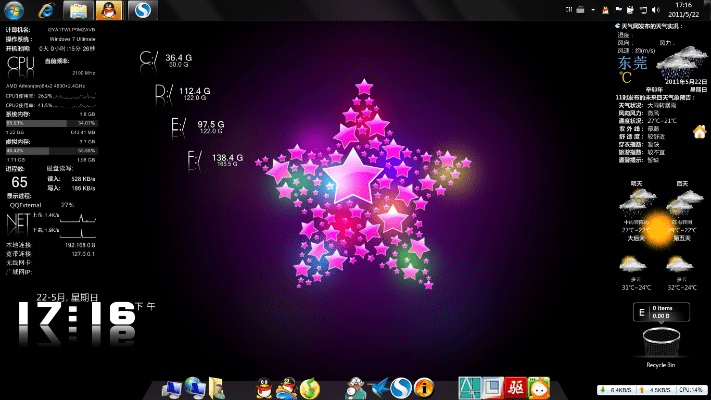Open the C:/ drive meter
The height and width of the screenshot is (400, 711).
pyautogui.click(x=166, y=61)
